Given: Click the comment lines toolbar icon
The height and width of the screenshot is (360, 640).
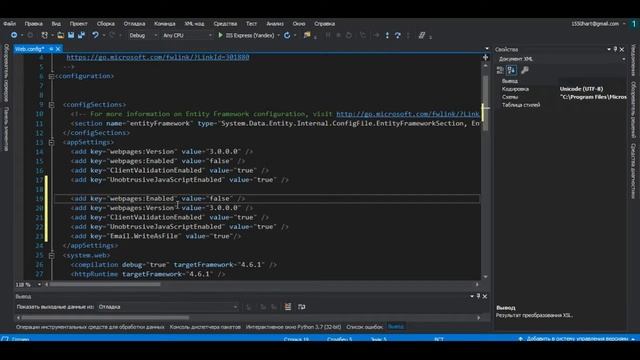Looking at the screenshot, I should [422, 36].
